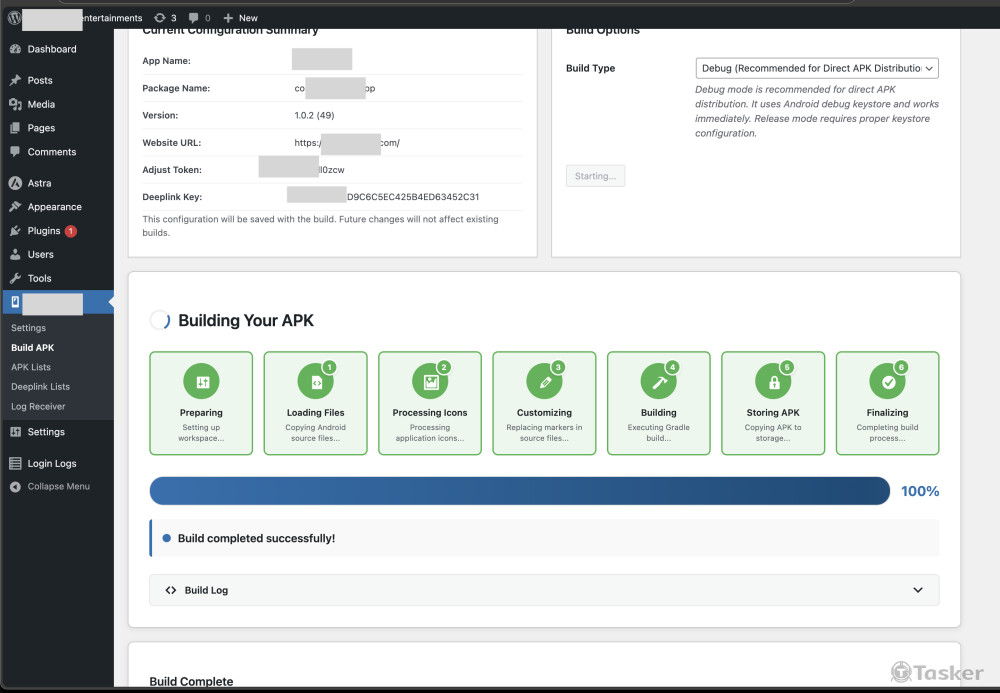The width and height of the screenshot is (1000, 693).
Task: Click the Preparing step icon
Action: (201, 381)
